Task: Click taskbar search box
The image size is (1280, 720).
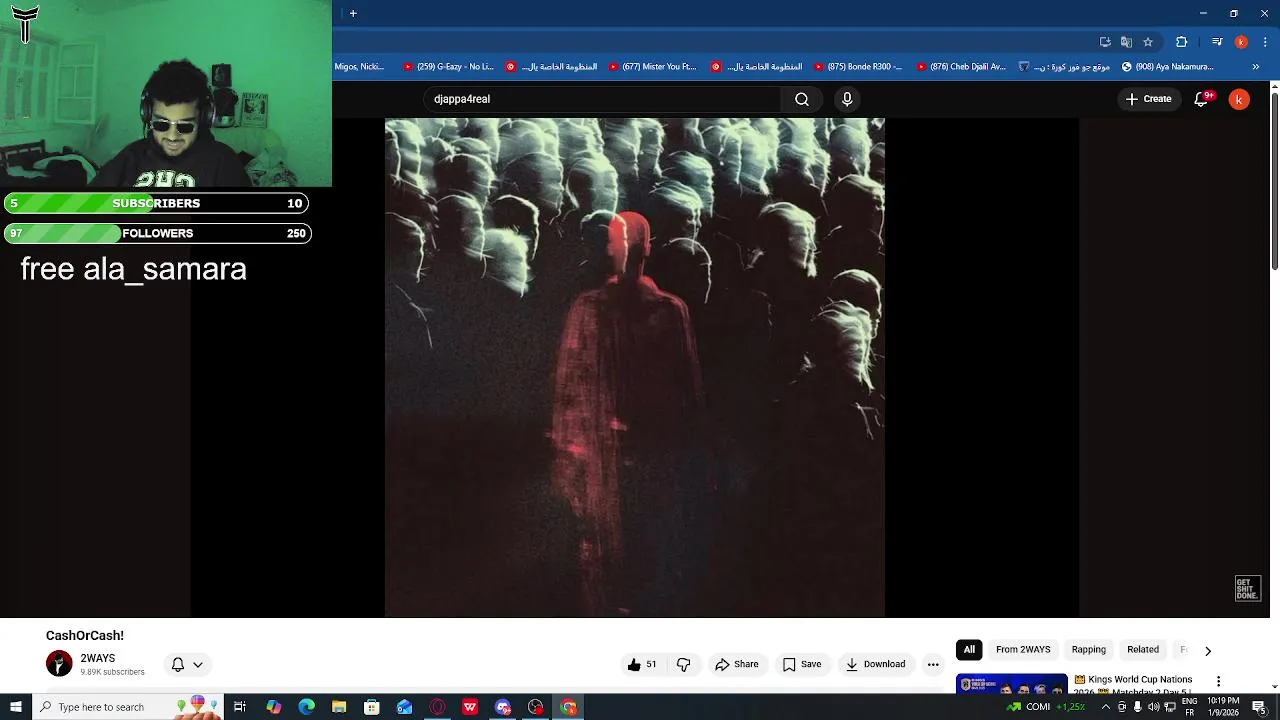Action: coord(128,707)
